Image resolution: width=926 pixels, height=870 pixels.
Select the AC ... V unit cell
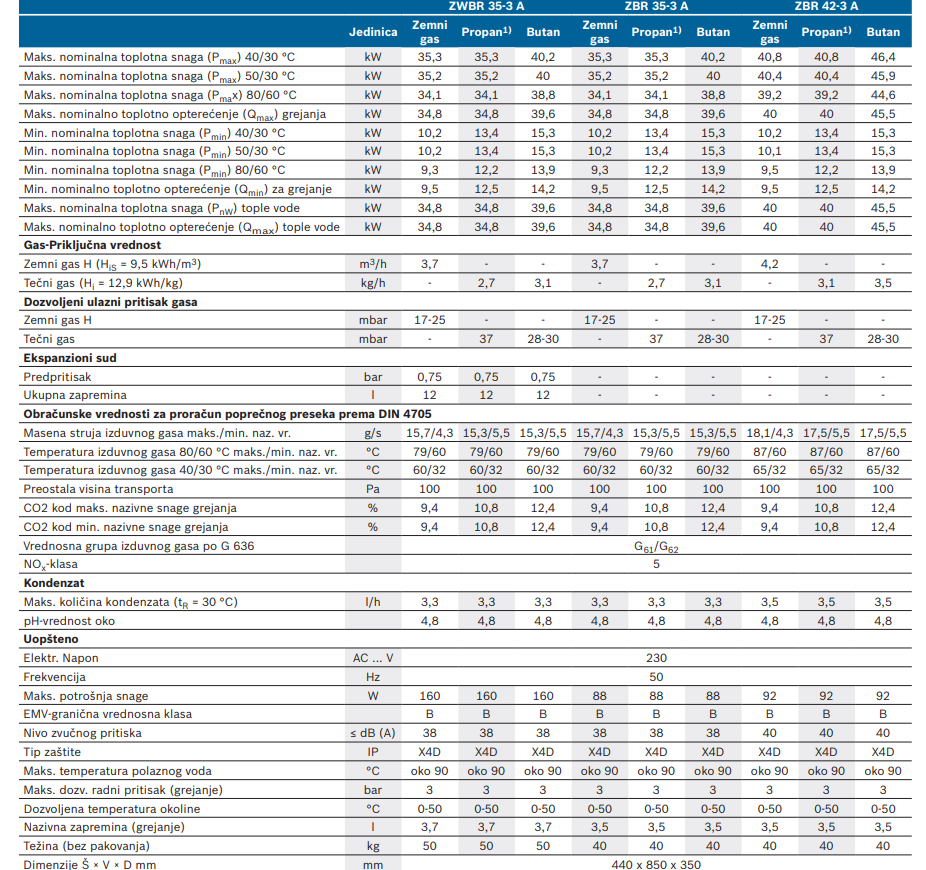click(x=372, y=658)
